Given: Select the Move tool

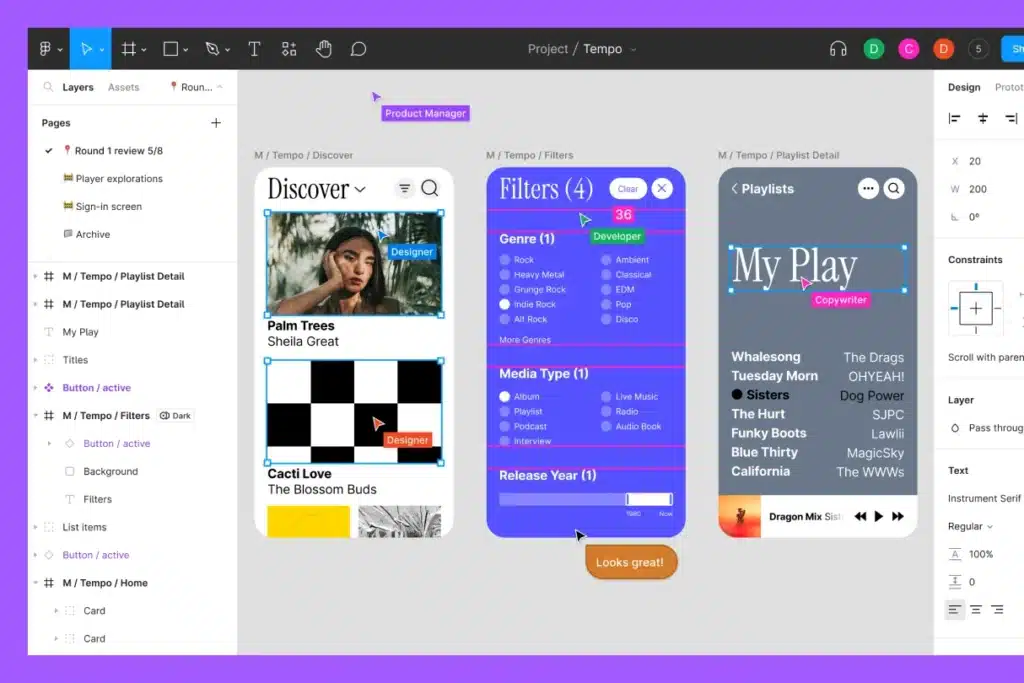Looking at the screenshot, I should tap(86, 49).
